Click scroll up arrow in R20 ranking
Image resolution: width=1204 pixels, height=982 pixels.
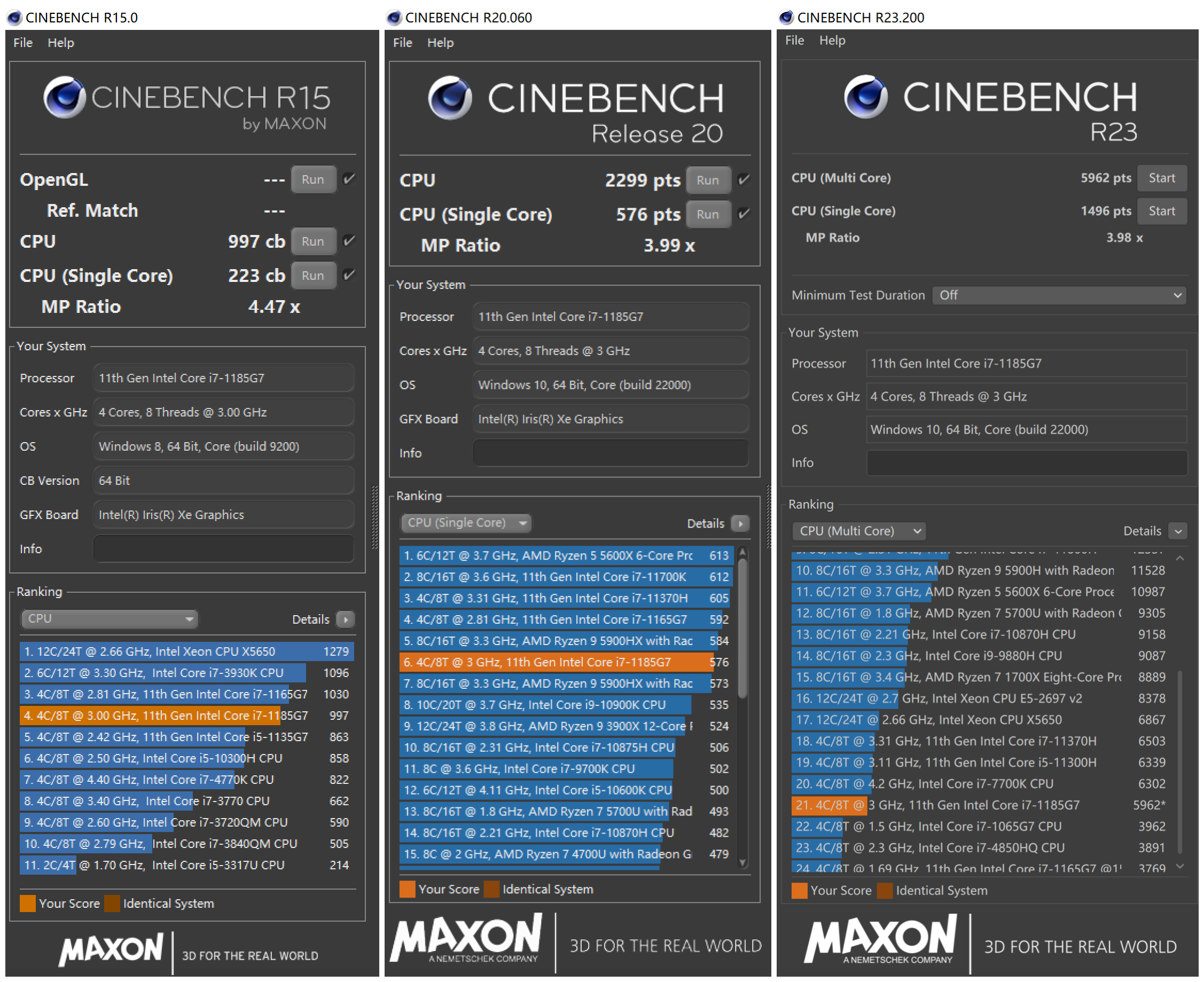[x=743, y=552]
